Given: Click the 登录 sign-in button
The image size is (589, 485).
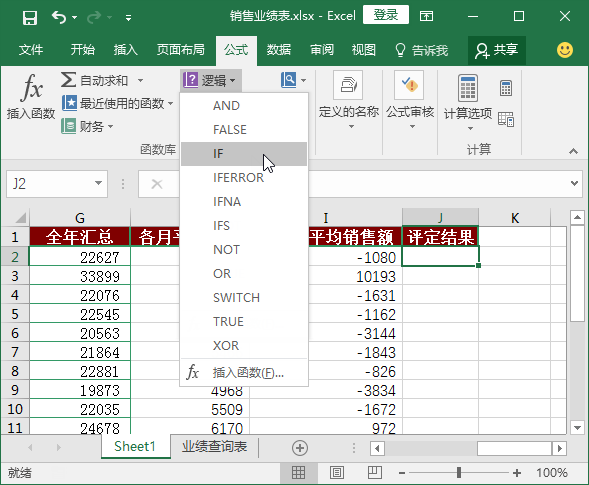Looking at the screenshot, I should click(386, 15).
